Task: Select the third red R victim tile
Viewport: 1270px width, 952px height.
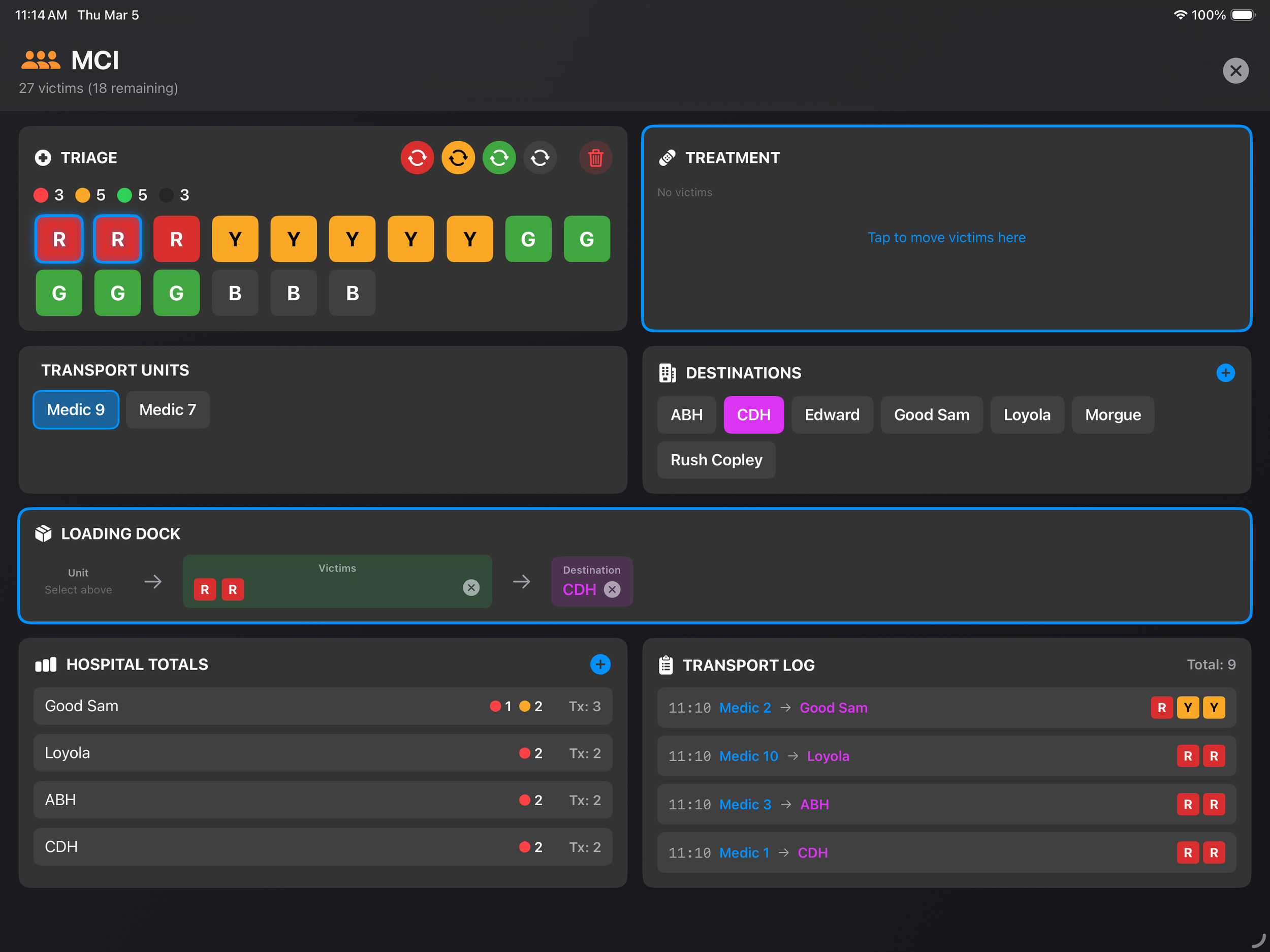Action: (x=176, y=239)
